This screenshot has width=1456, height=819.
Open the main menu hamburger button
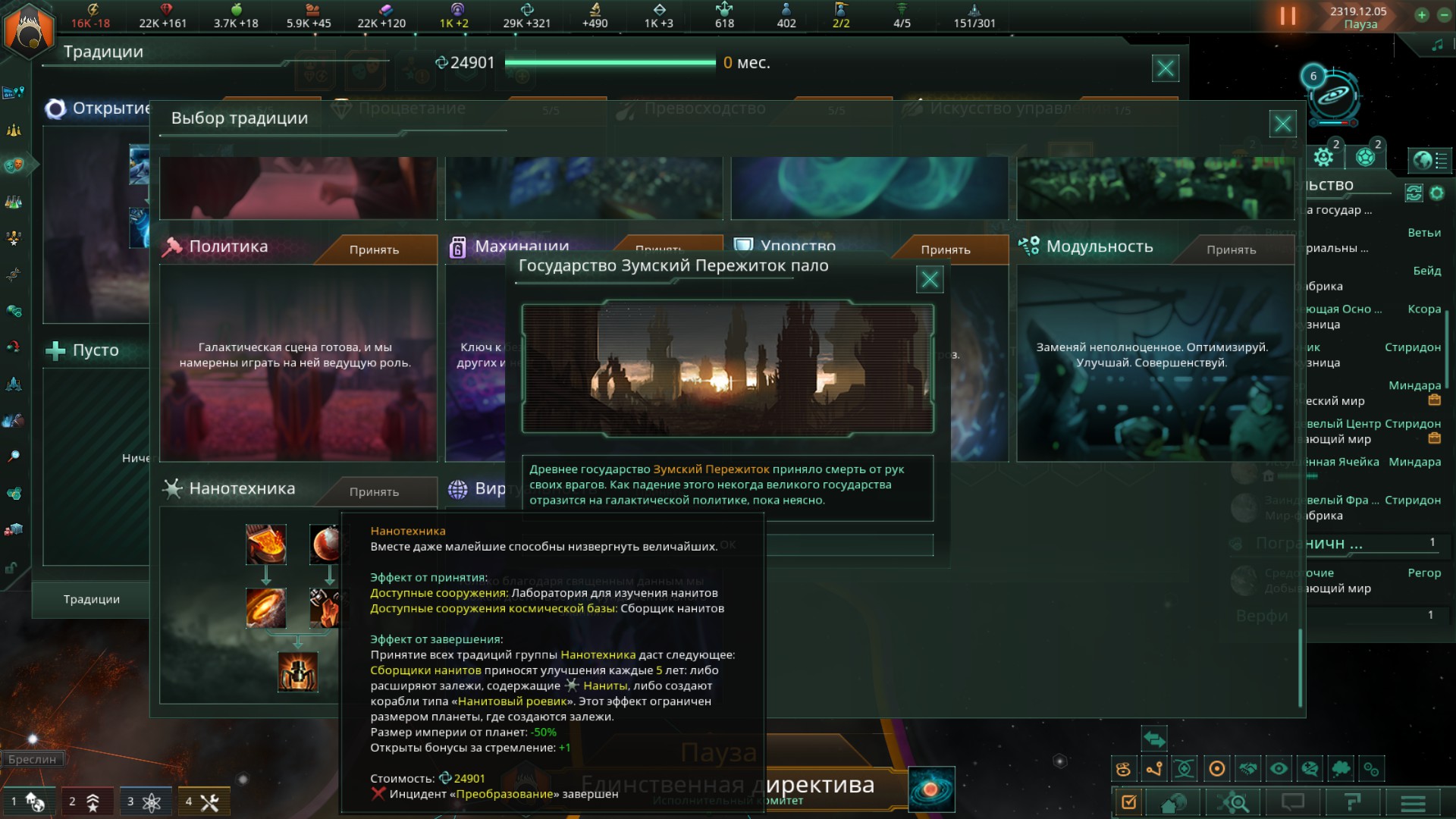[x=1414, y=802]
